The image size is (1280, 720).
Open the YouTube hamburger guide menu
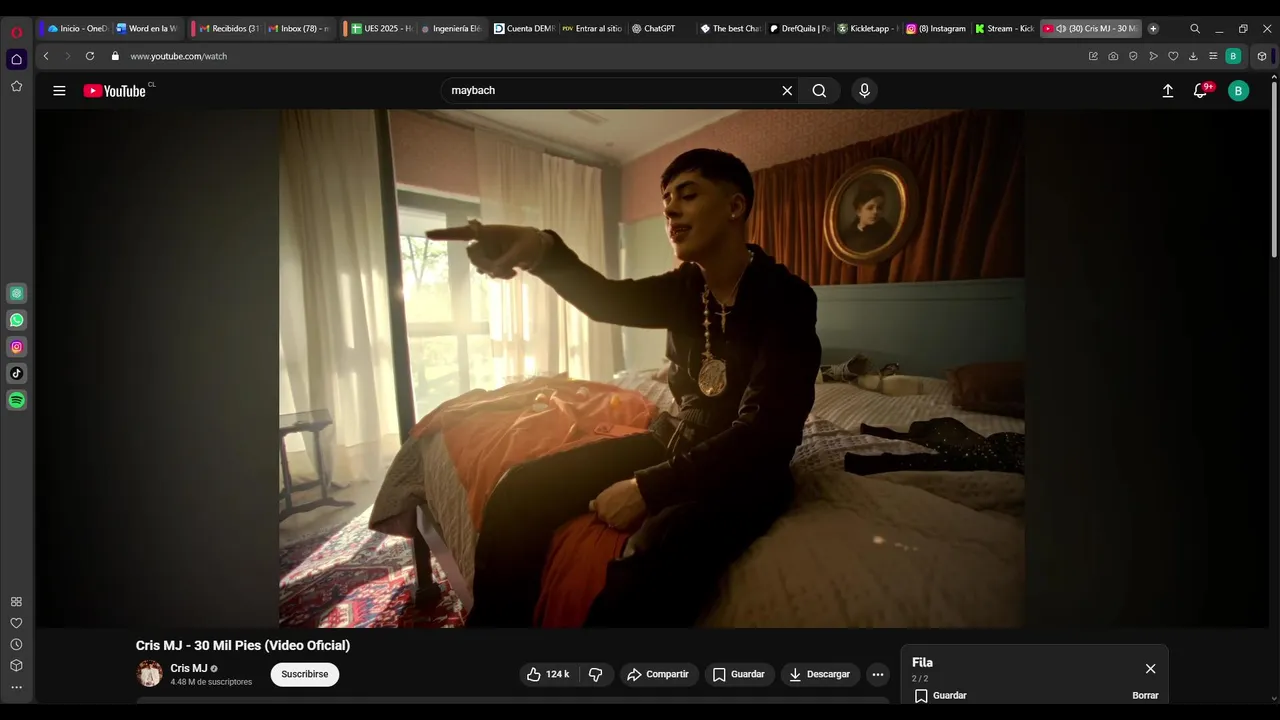[x=59, y=91]
